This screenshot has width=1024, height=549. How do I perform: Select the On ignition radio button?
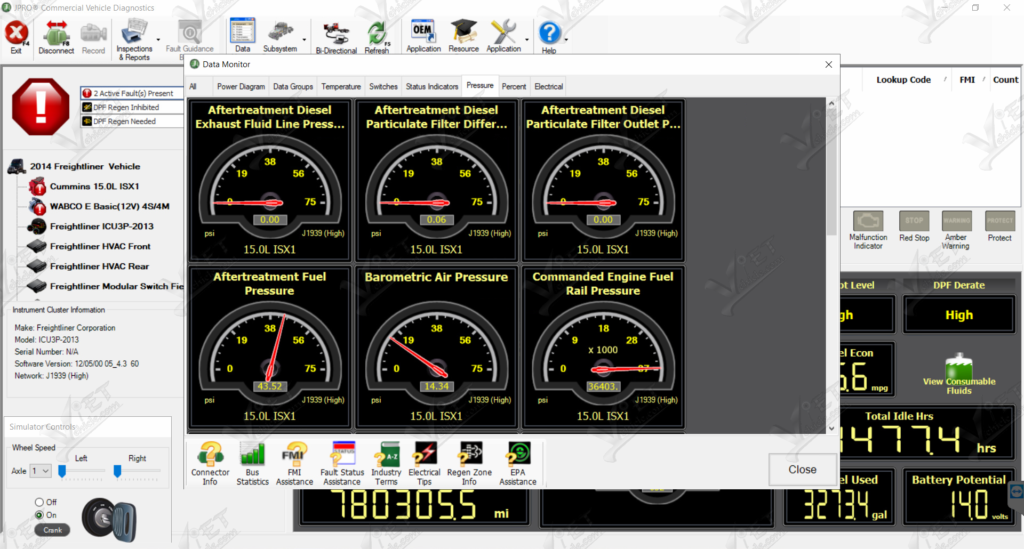(39, 515)
